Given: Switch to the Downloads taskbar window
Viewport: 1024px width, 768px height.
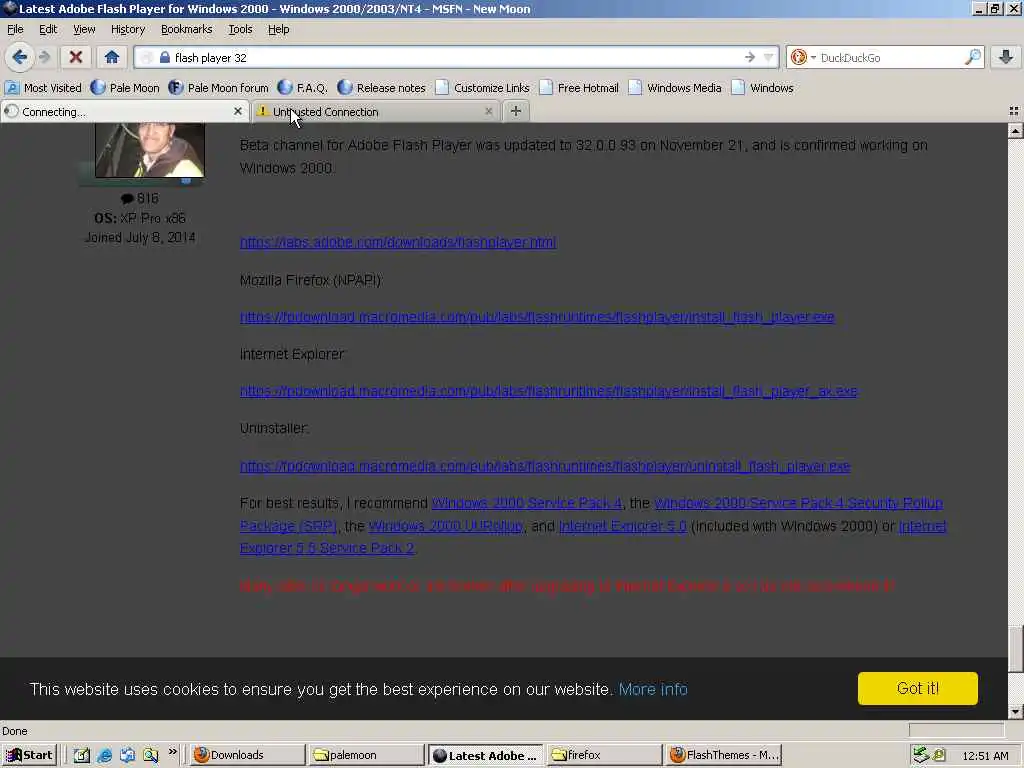Looking at the screenshot, I should click(246, 755).
